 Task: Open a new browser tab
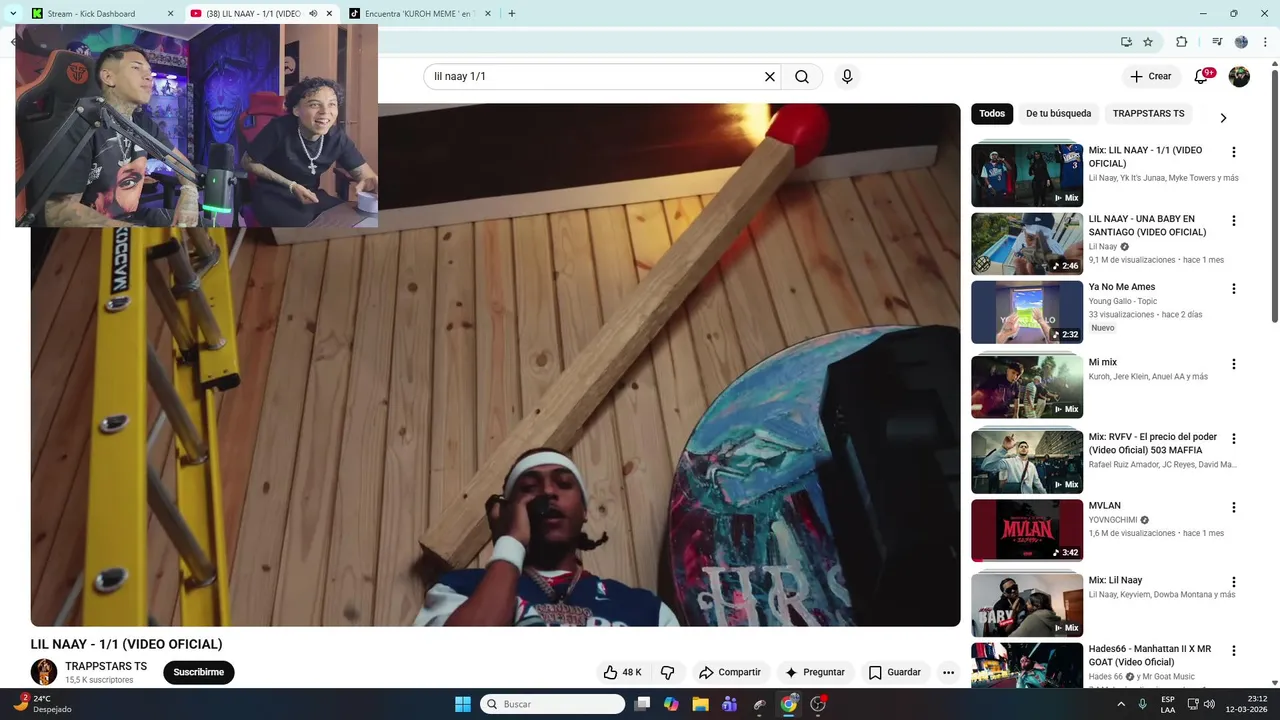pos(512,14)
